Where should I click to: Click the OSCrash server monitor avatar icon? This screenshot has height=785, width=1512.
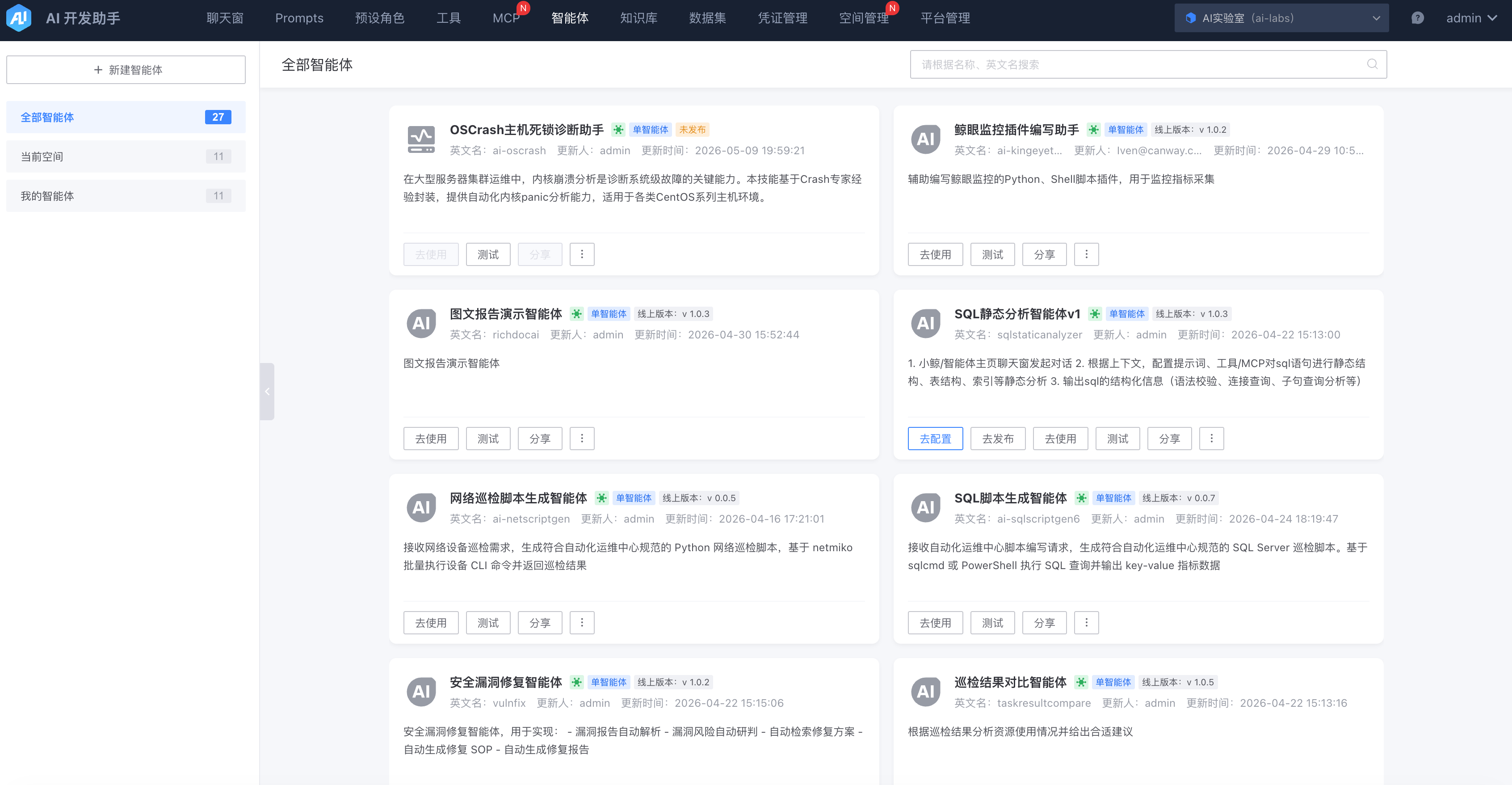[x=421, y=139]
